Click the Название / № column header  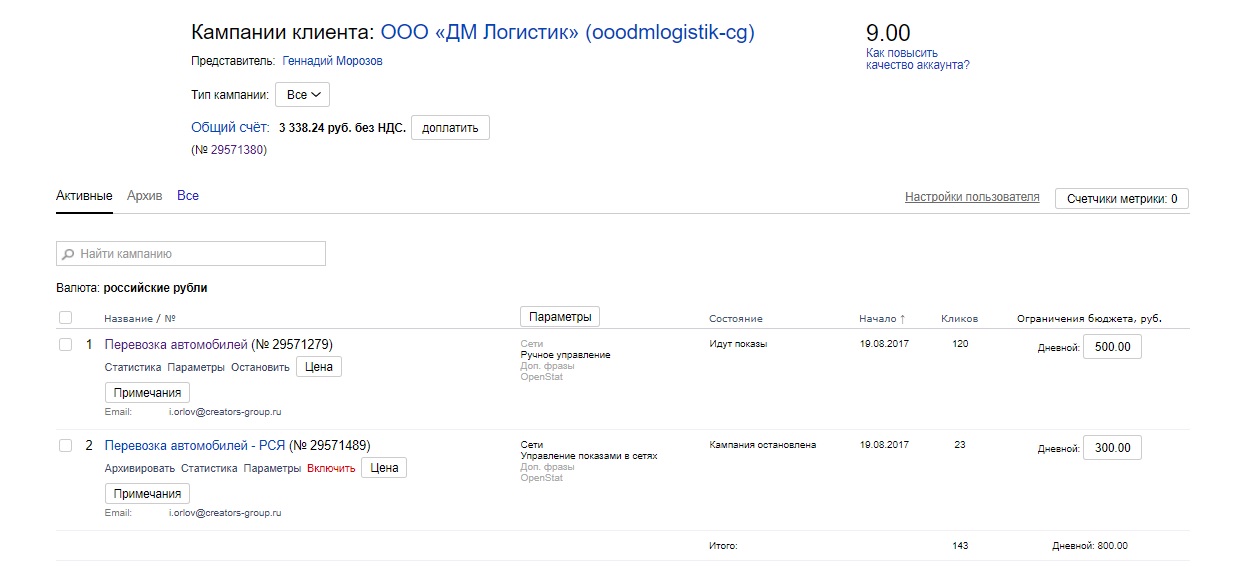(140, 319)
